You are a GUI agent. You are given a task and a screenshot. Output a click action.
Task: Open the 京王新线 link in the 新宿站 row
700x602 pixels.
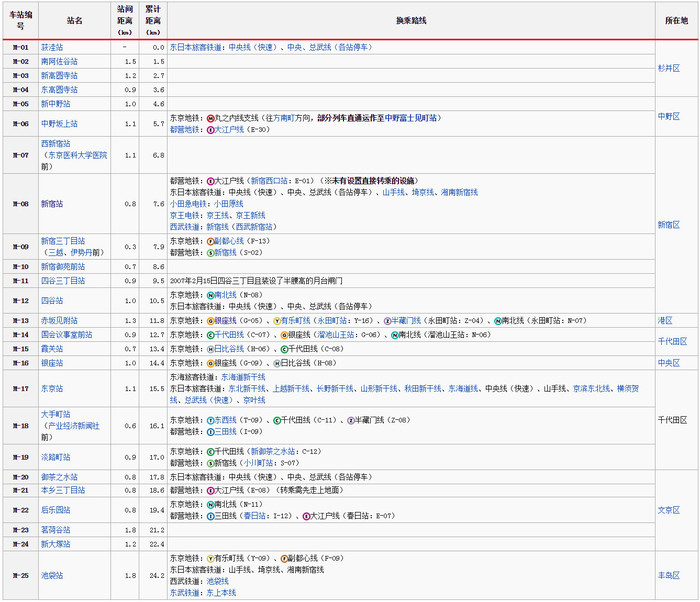(x=250, y=216)
